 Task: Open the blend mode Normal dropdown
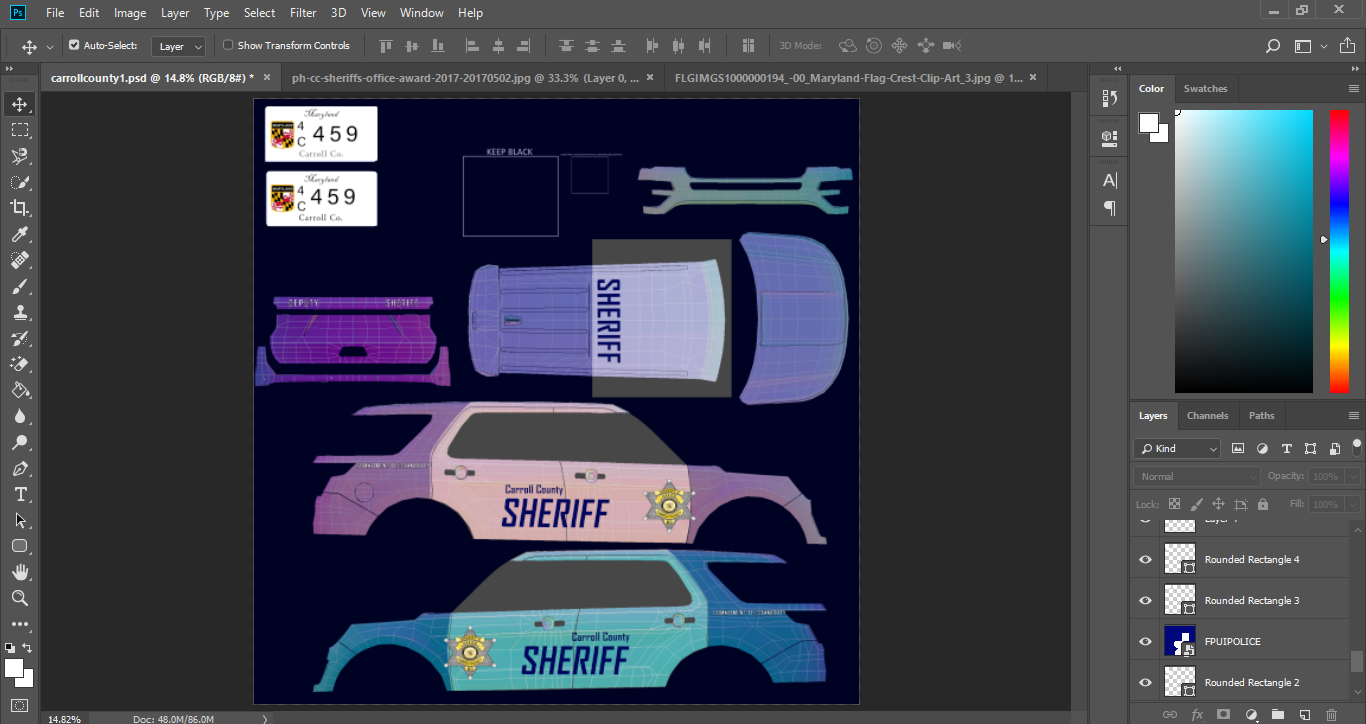click(x=1196, y=476)
